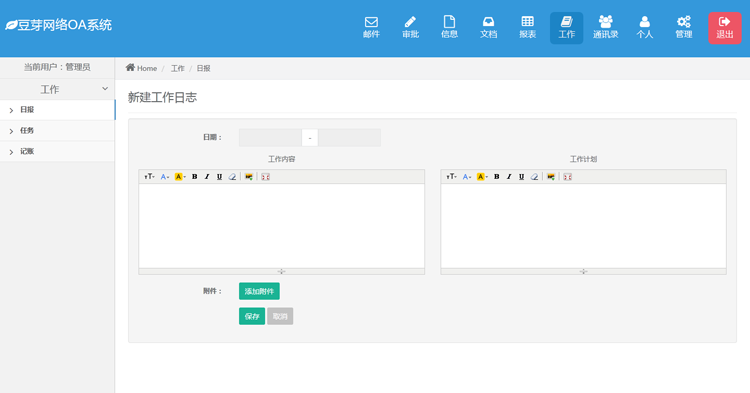Viewport: 750px width, 393px height.
Task: Open font size dropdown in 工作内容 editor
Action: pyautogui.click(x=149, y=176)
